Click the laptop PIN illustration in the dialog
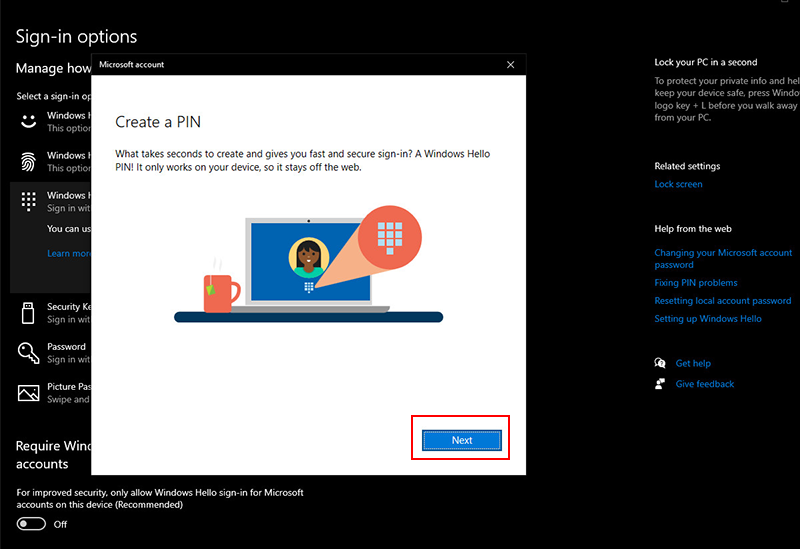 click(x=309, y=264)
